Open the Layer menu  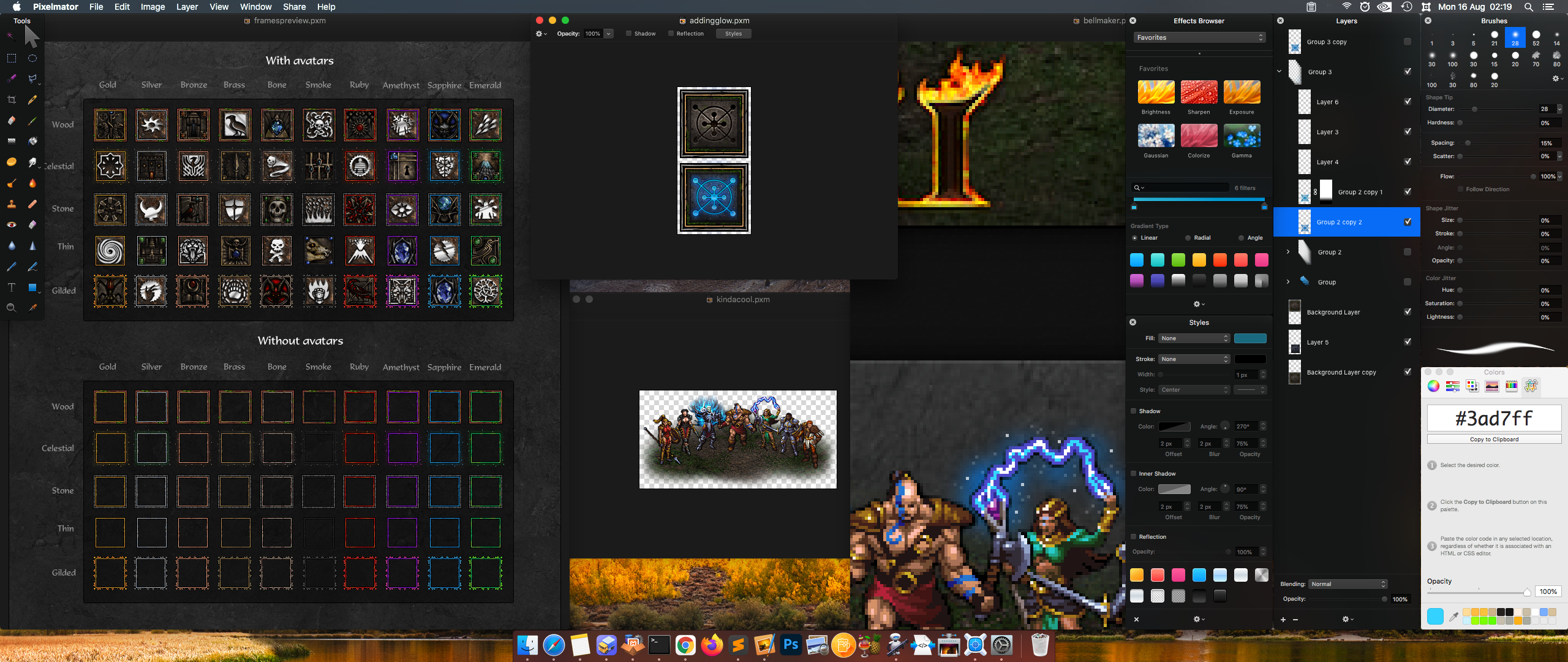tap(187, 7)
